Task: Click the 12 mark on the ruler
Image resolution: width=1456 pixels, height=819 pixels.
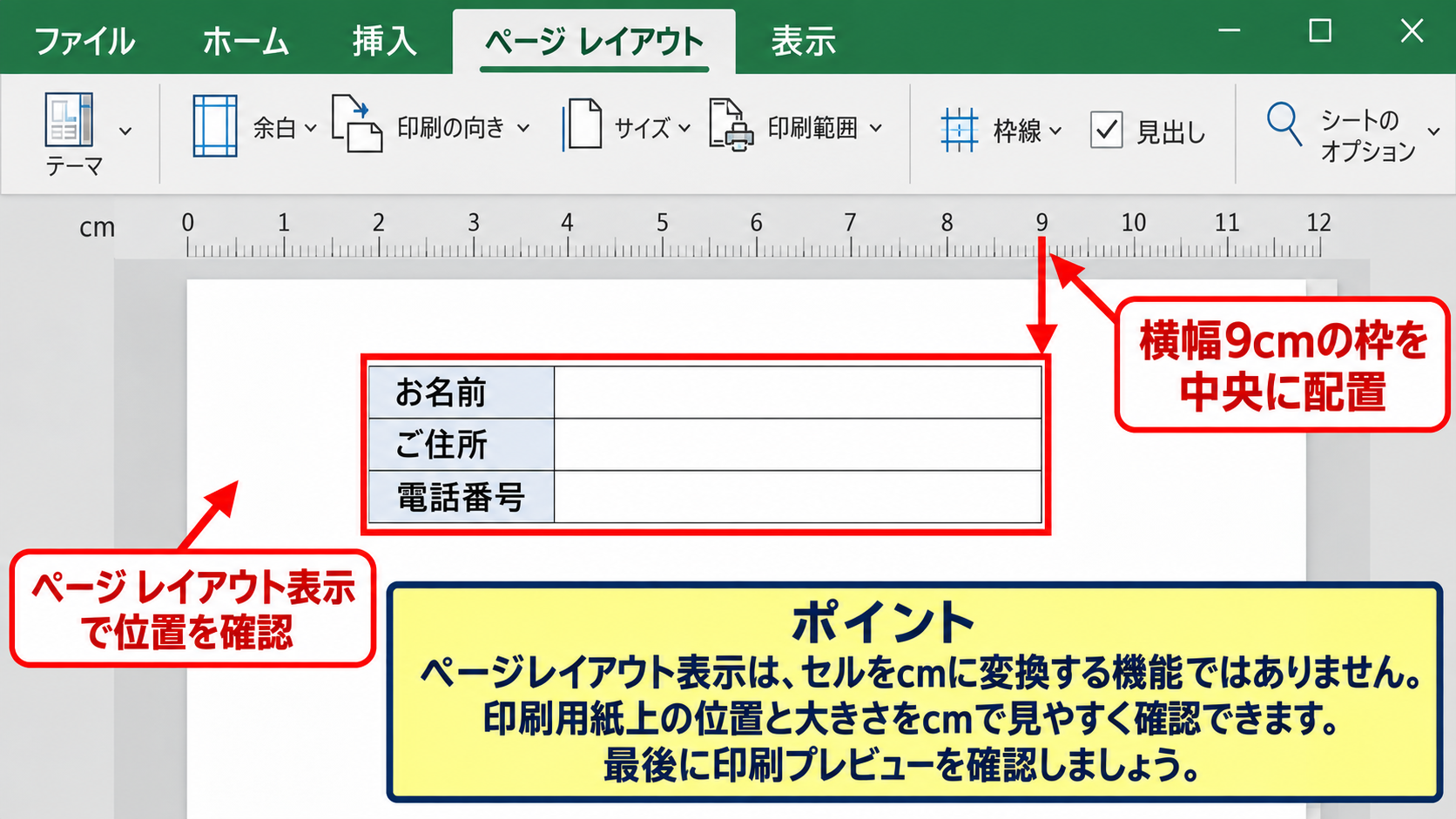Action: (x=1318, y=223)
